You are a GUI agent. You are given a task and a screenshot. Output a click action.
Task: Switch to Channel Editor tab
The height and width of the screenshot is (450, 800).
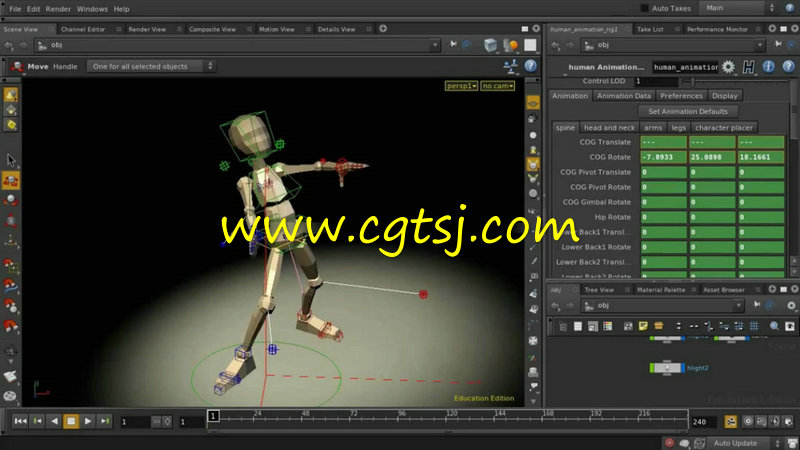click(83, 29)
